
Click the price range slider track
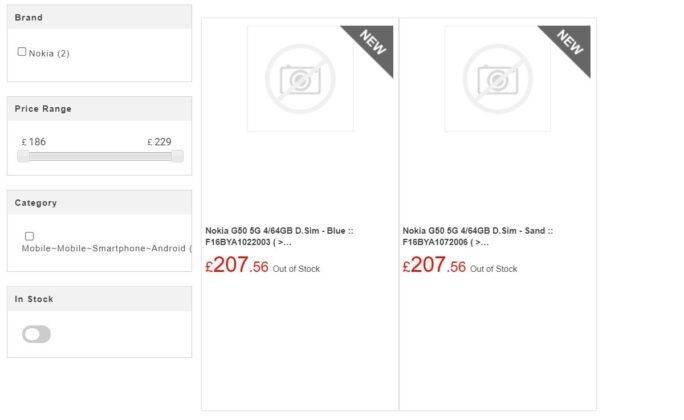point(100,156)
